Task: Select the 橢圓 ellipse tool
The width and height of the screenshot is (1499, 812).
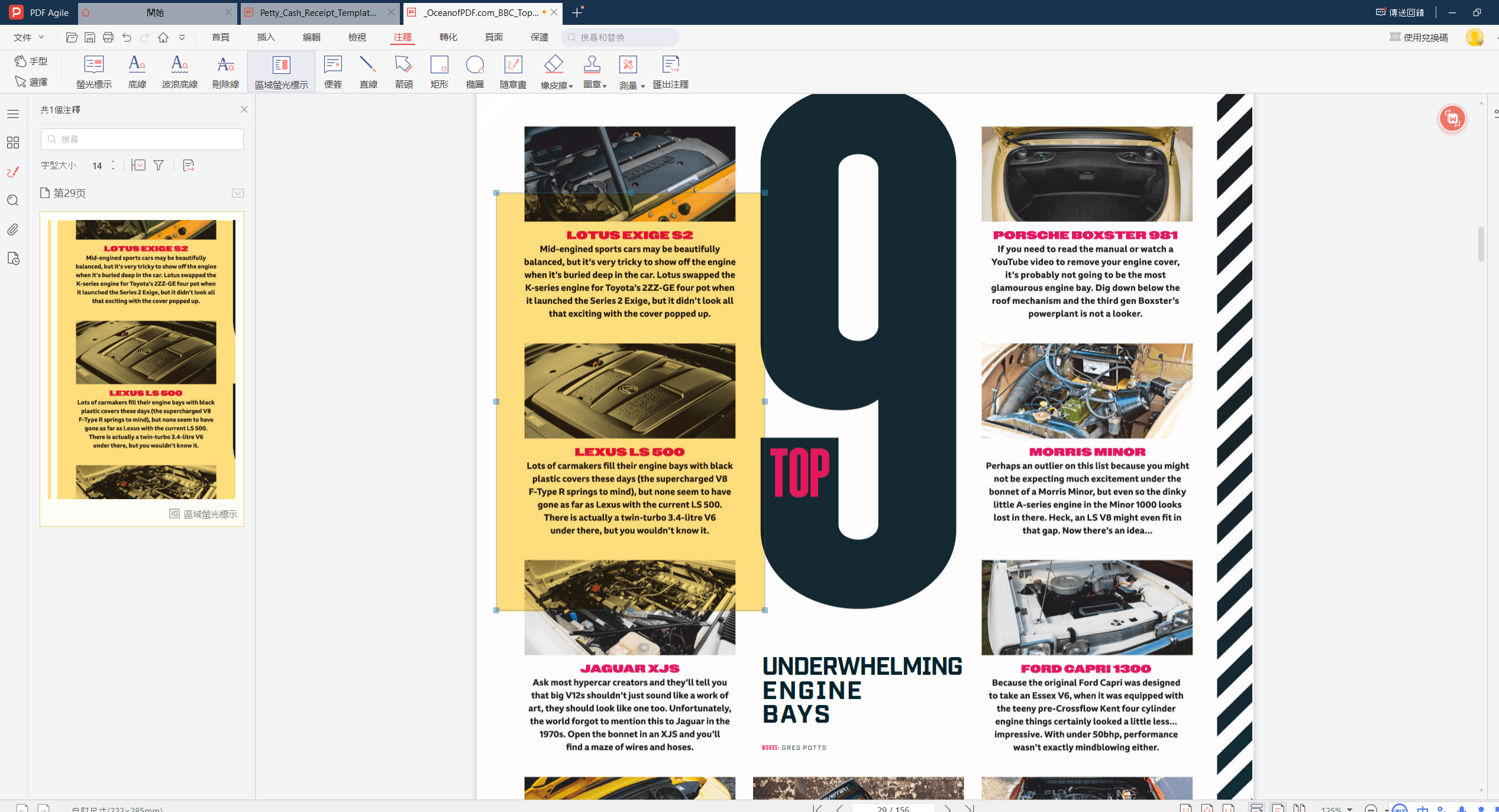Action: [475, 72]
